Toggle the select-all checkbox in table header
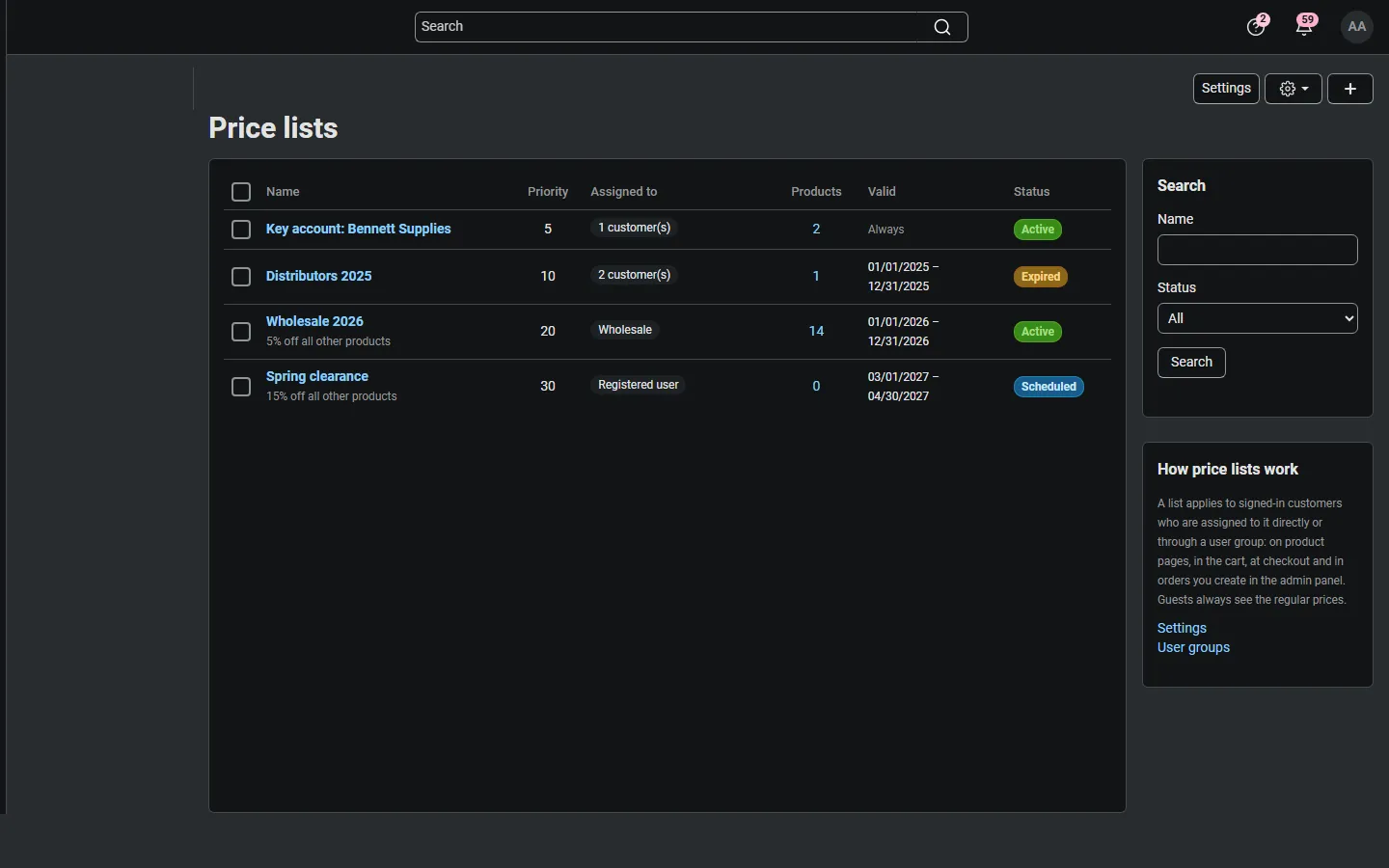 pos(241,192)
